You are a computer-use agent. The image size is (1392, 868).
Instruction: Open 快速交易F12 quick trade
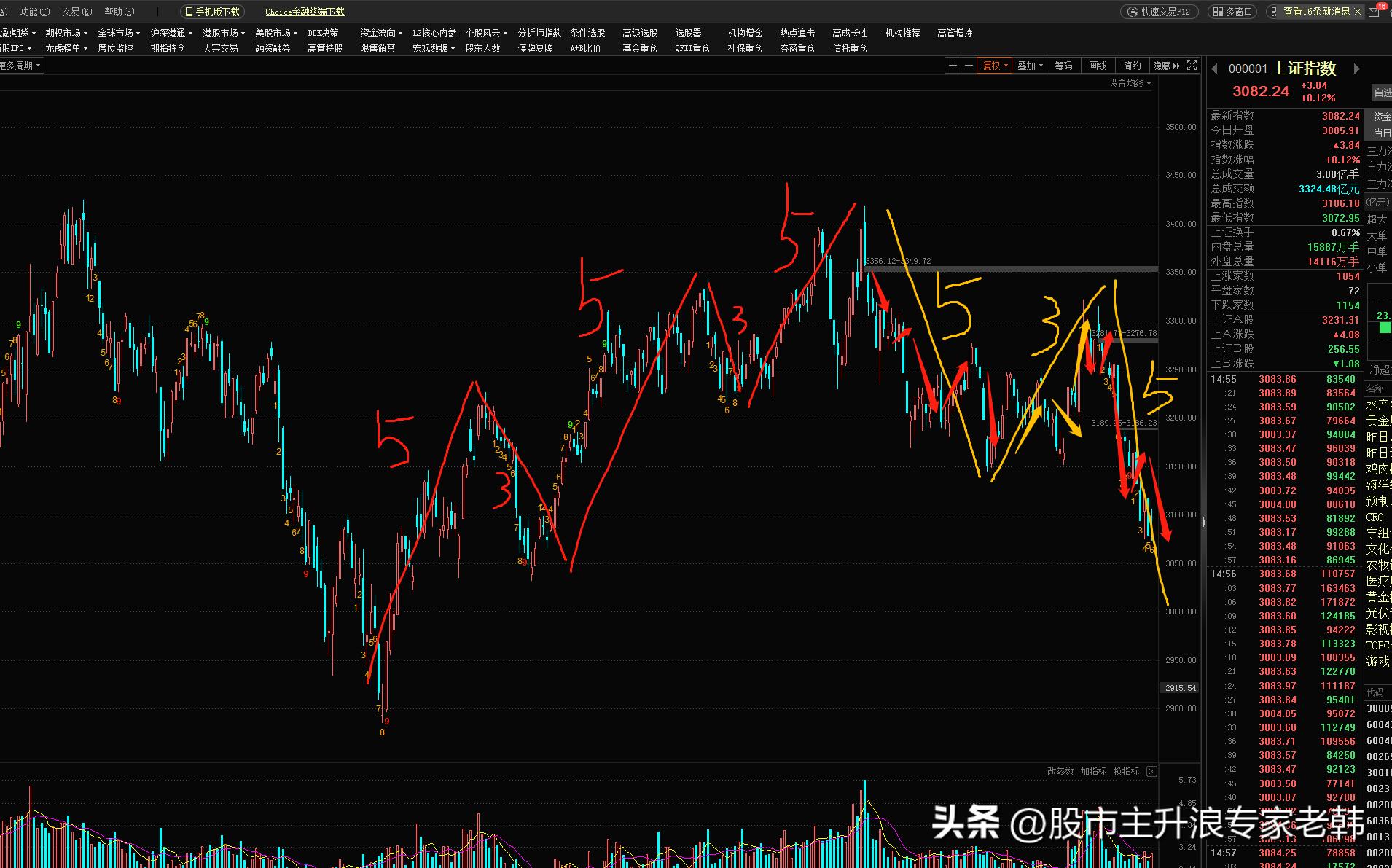point(1160,12)
